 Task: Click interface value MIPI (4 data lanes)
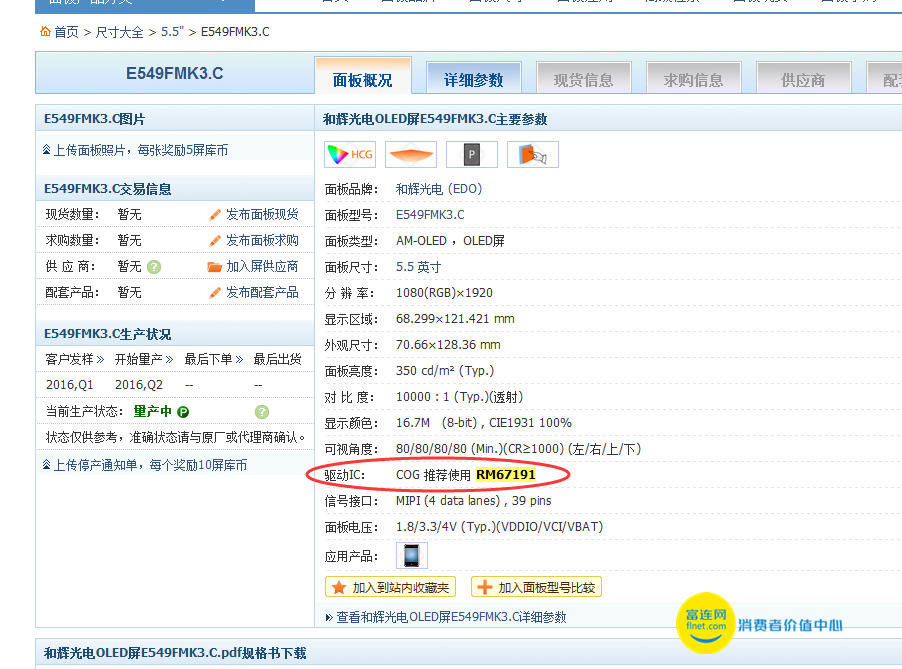tap(448, 500)
